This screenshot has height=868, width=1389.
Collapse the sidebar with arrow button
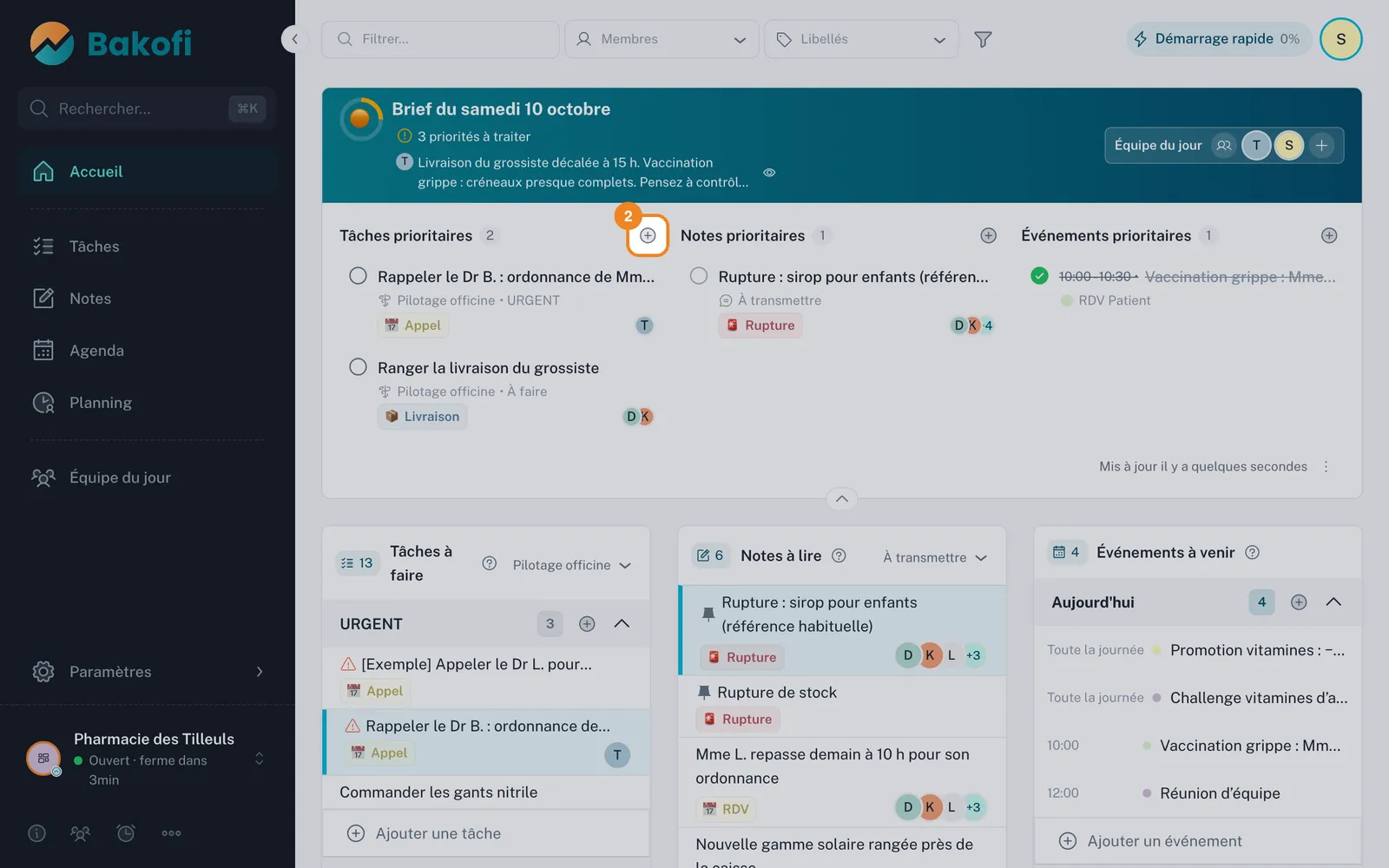pyautogui.click(x=295, y=39)
